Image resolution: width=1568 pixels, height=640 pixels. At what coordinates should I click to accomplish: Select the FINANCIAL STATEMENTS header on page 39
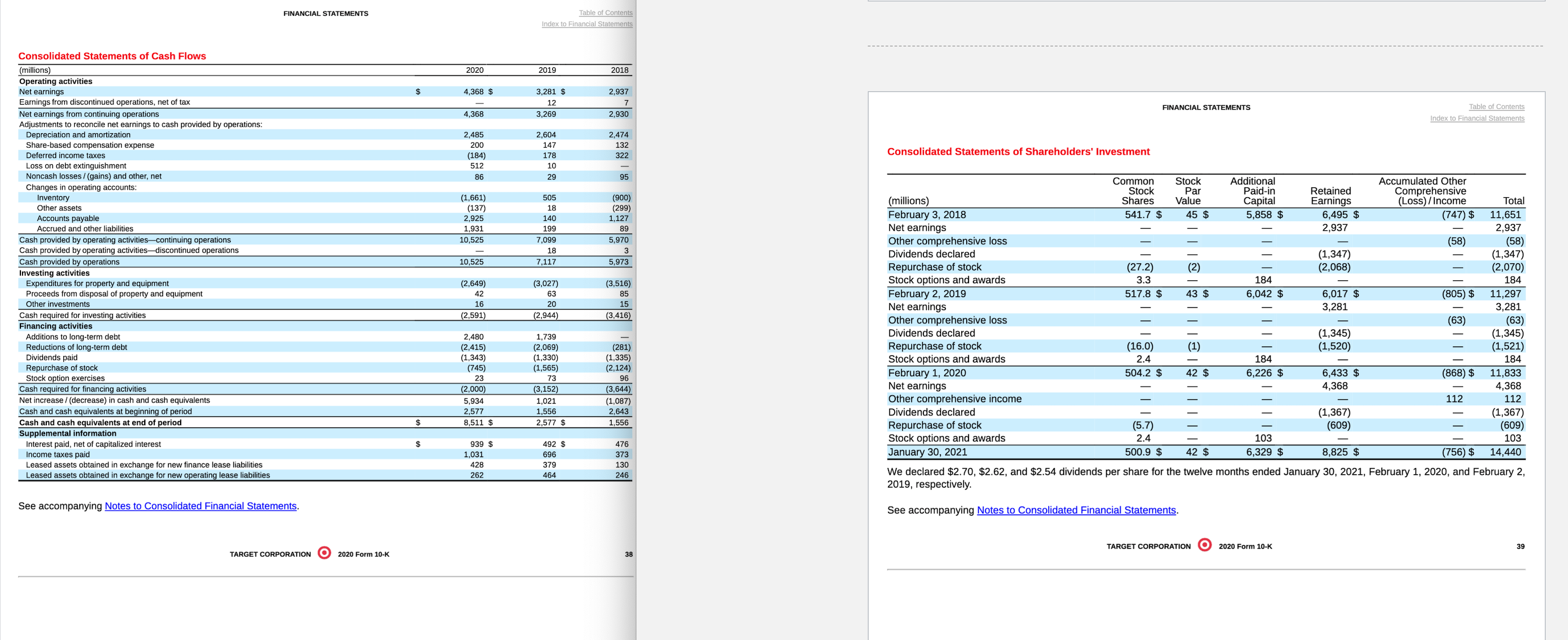tap(1206, 106)
